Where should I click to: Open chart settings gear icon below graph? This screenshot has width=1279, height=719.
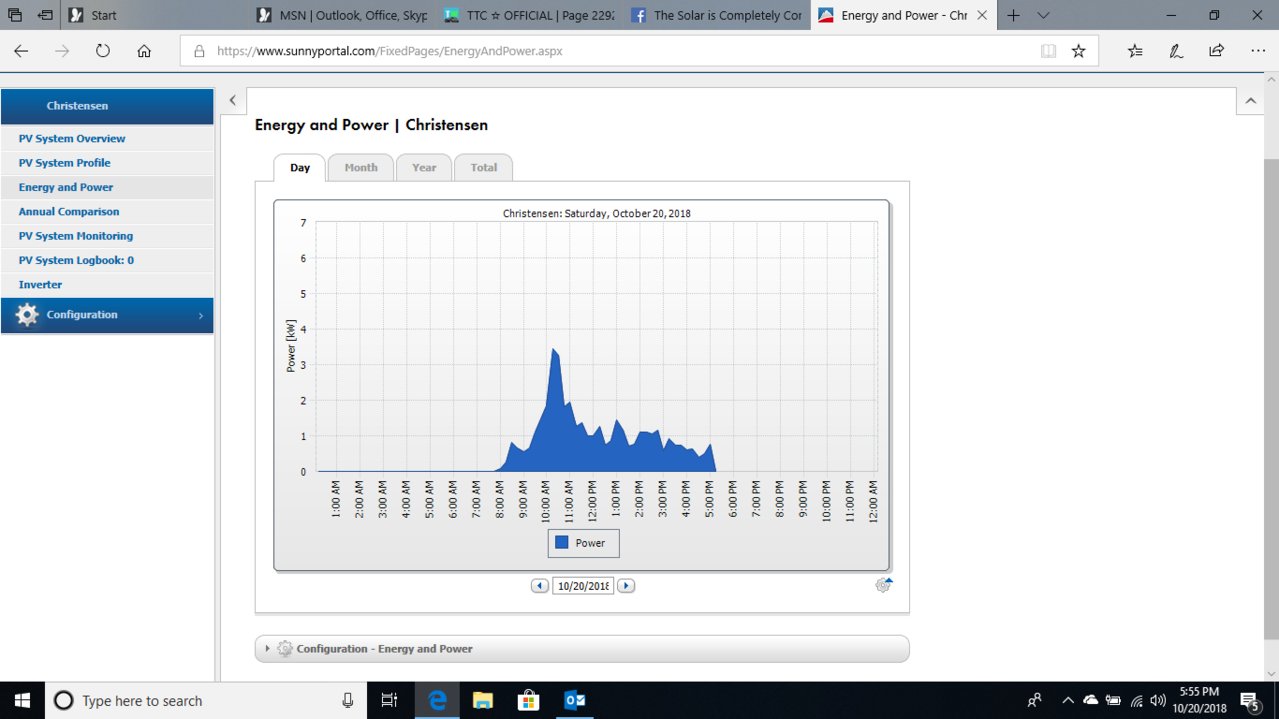(x=883, y=585)
